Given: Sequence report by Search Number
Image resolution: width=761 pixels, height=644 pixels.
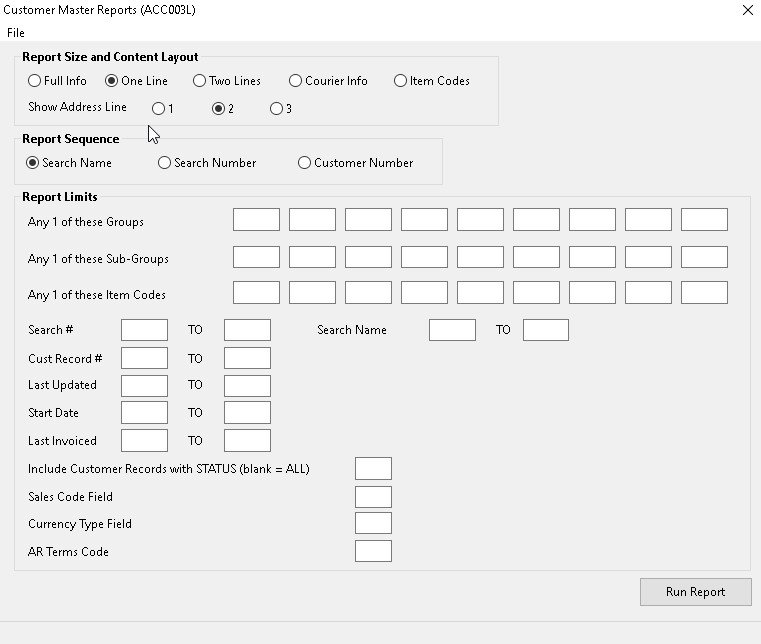Looking at the screenshot, I should coord(207,163).
